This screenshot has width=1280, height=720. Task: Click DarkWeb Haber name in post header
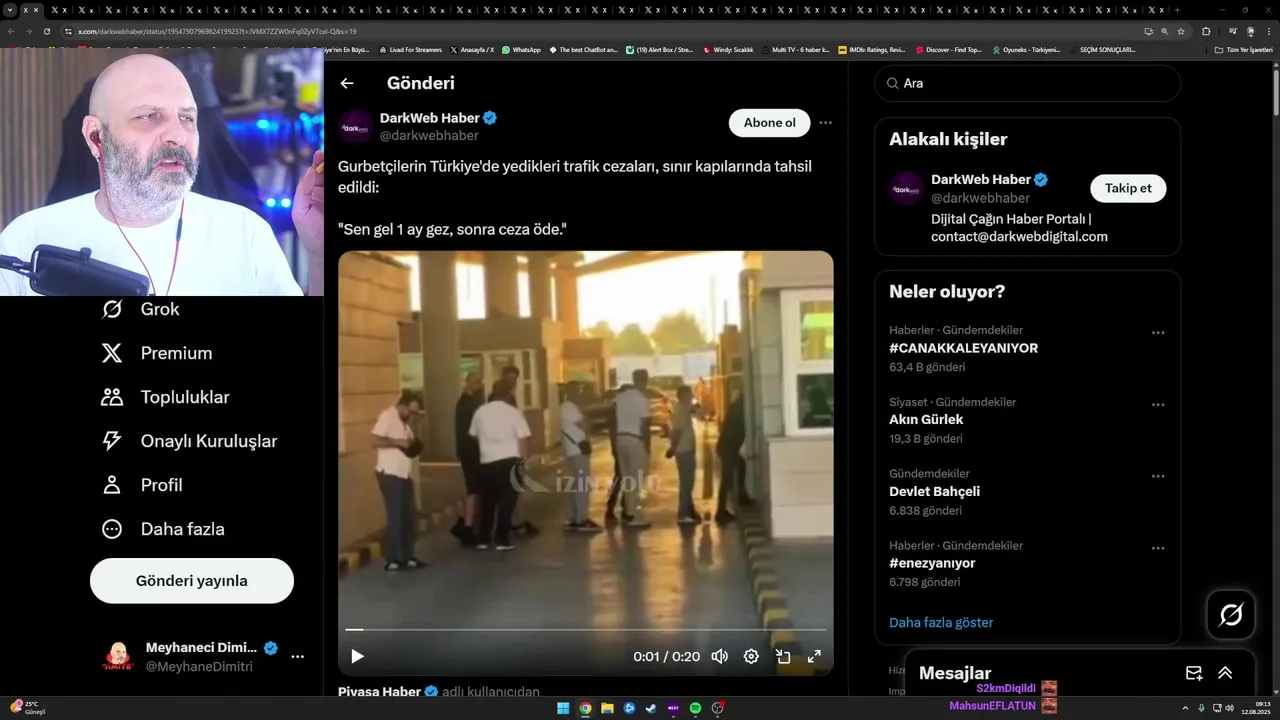click(x=430, y=118)
